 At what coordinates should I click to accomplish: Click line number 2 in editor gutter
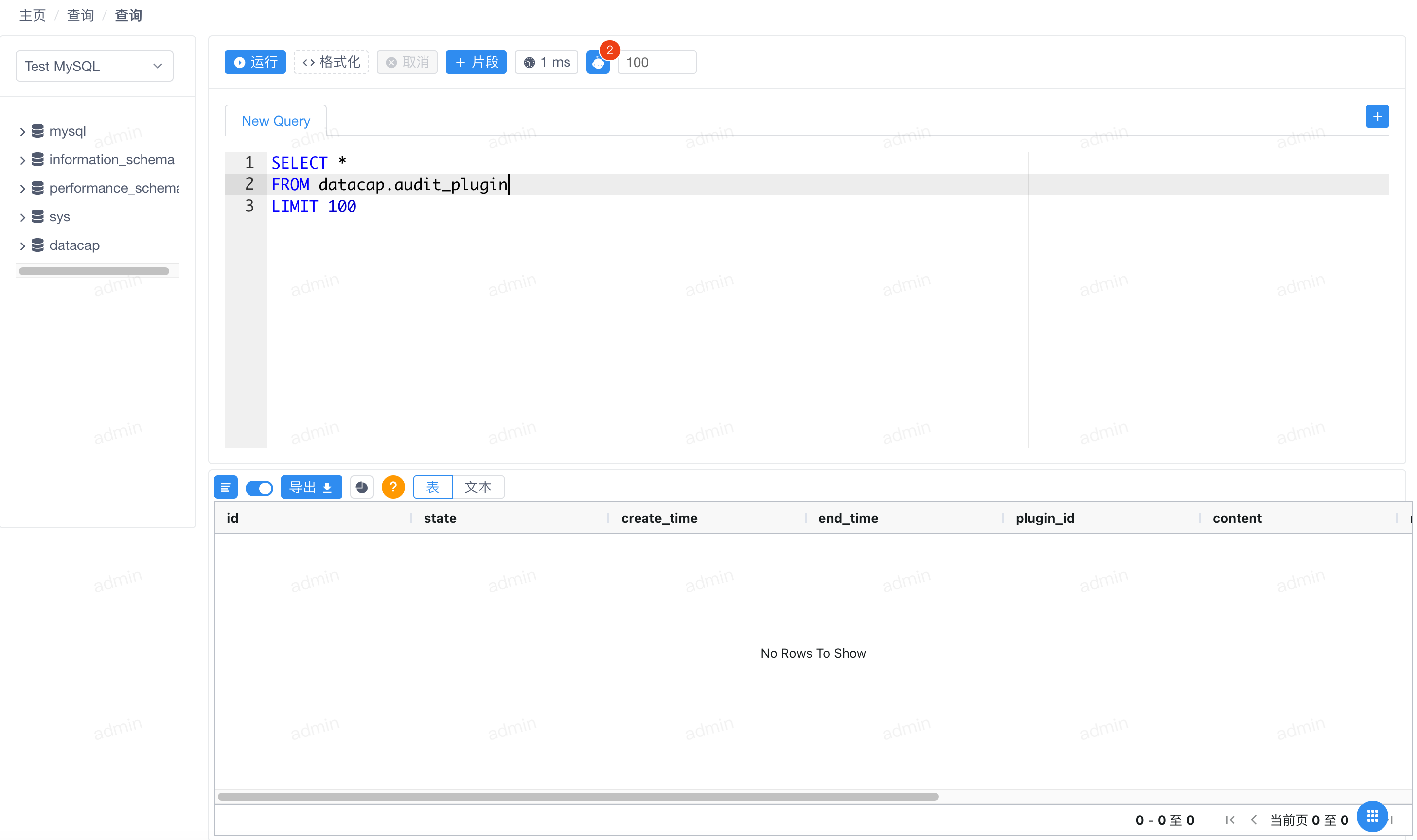(x=249, y=184)
